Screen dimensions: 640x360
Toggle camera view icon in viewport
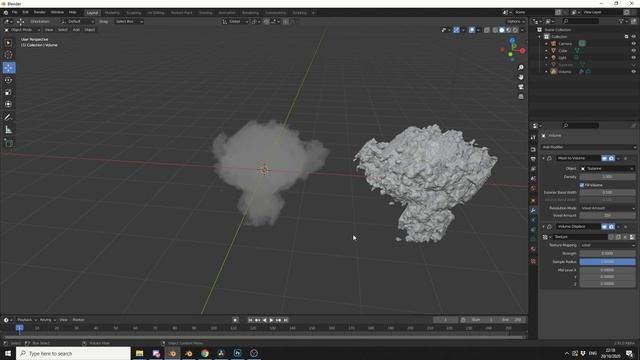click(x=521, y=87)
